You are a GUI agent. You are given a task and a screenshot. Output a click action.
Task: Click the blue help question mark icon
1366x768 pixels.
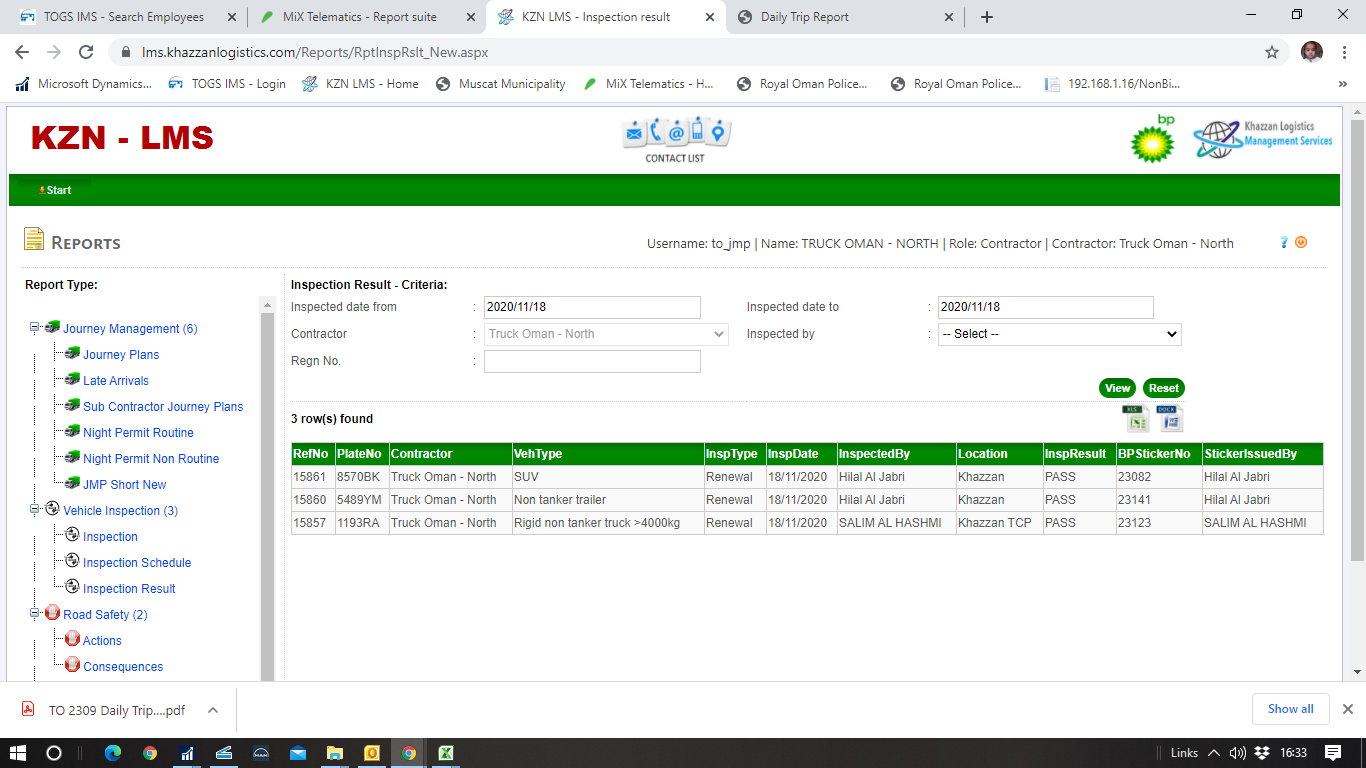(1284, 242)
